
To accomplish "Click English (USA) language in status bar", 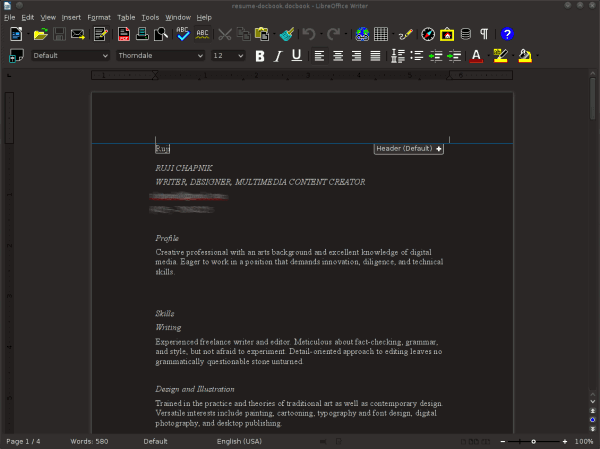I will [x=239, y=441].
